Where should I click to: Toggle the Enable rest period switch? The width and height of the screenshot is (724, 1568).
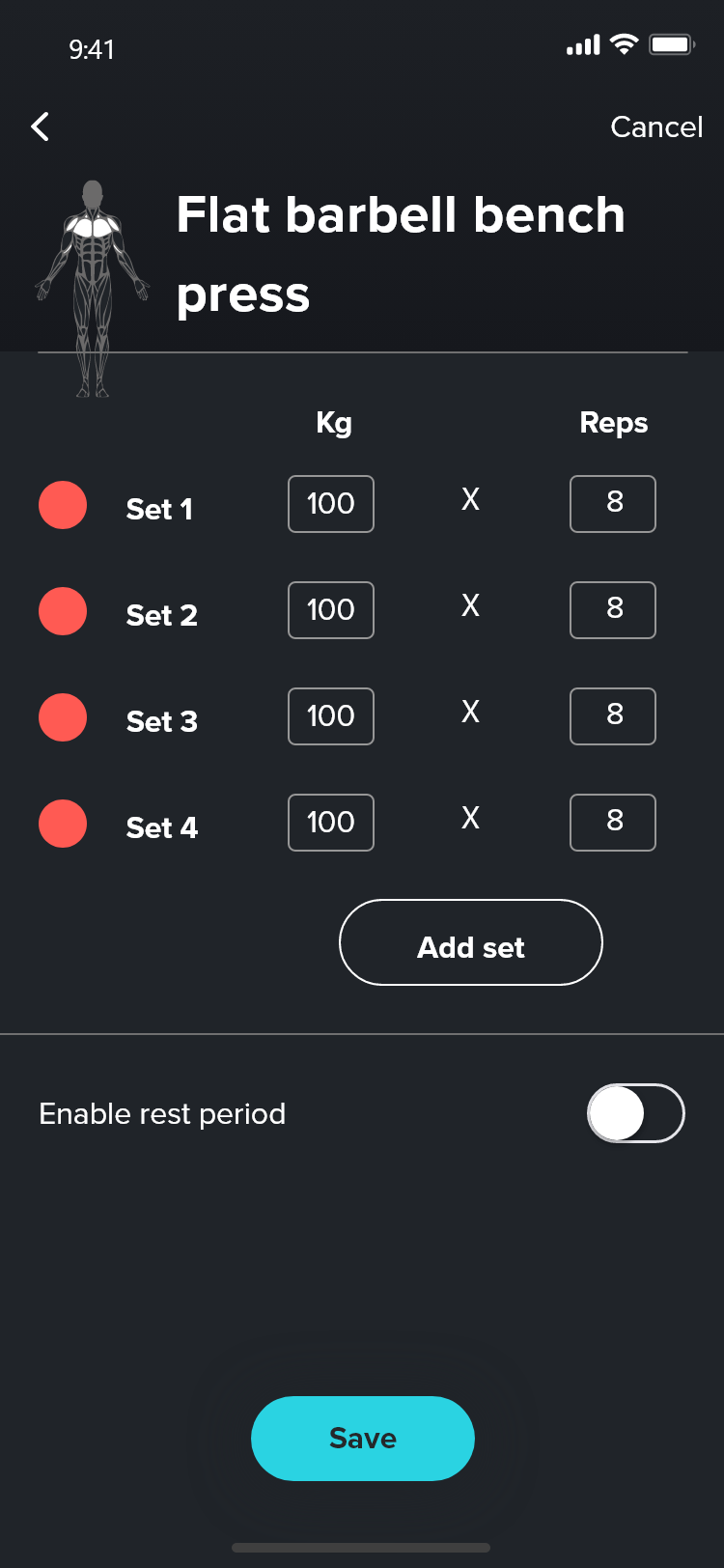click(635, 1113)
